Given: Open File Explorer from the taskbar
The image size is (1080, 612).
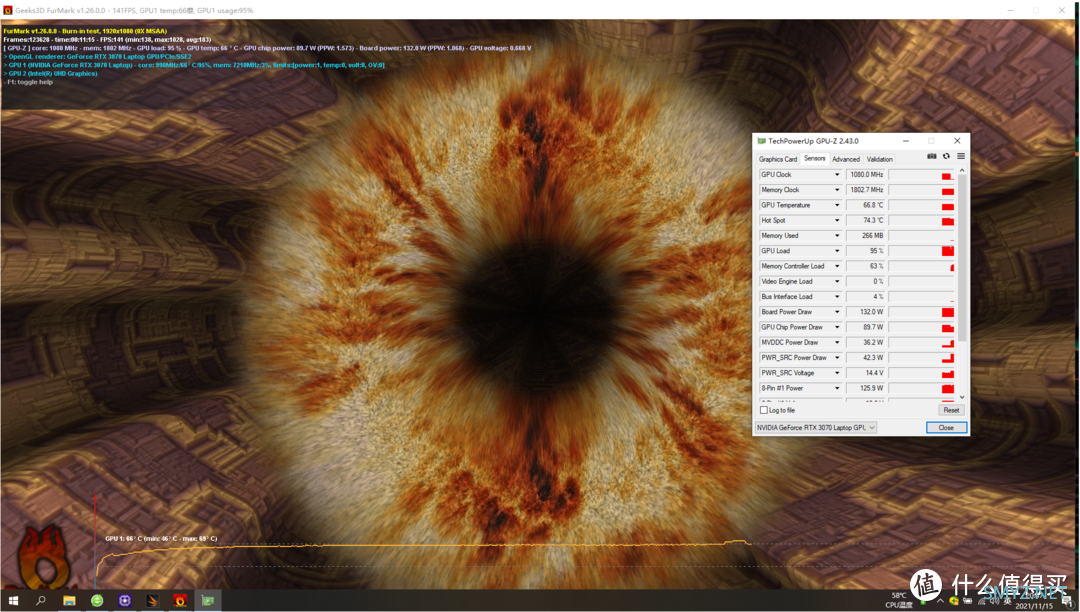Looking at the screenshot, I should tap(69, 600).
